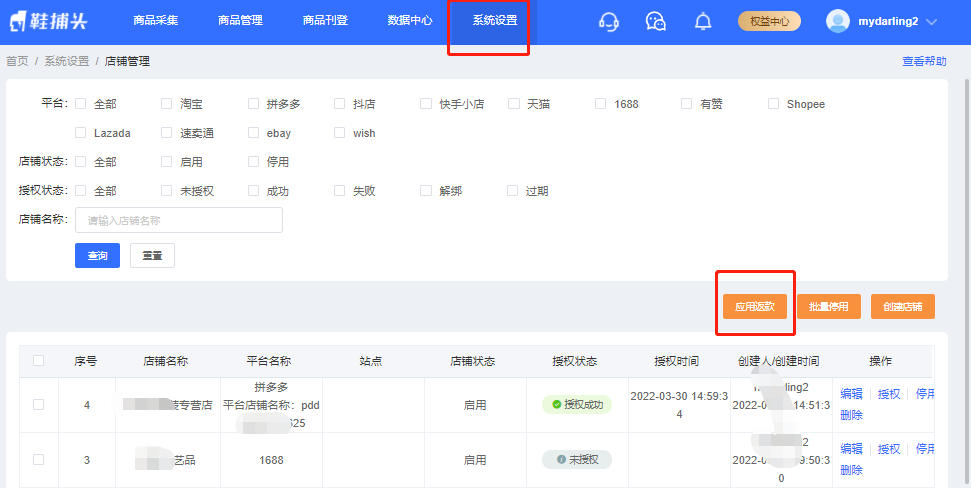The image size is (971, 488).
Task: Toggle the select-all checkbox in table header
Action: 39,361
